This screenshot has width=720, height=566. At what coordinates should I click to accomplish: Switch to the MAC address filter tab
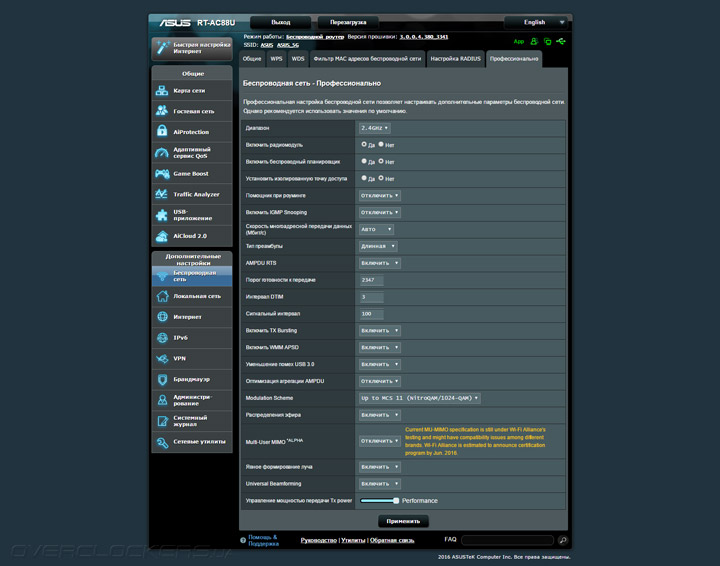pos(367,59)
